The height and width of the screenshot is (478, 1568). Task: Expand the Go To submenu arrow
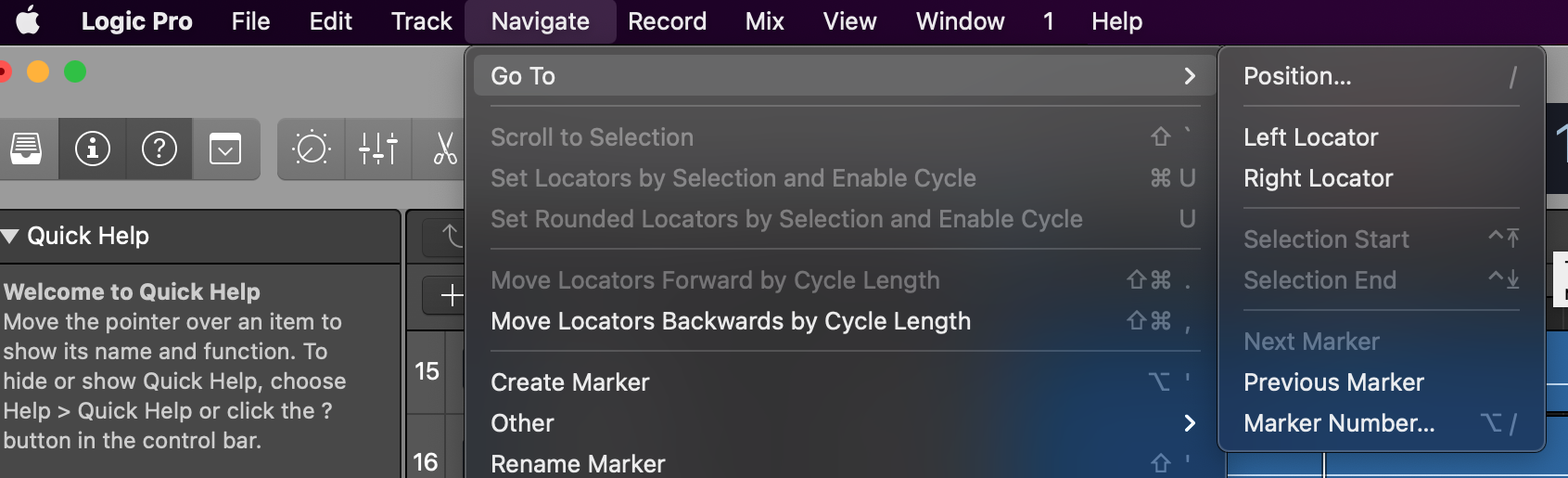coord(1190,76)
